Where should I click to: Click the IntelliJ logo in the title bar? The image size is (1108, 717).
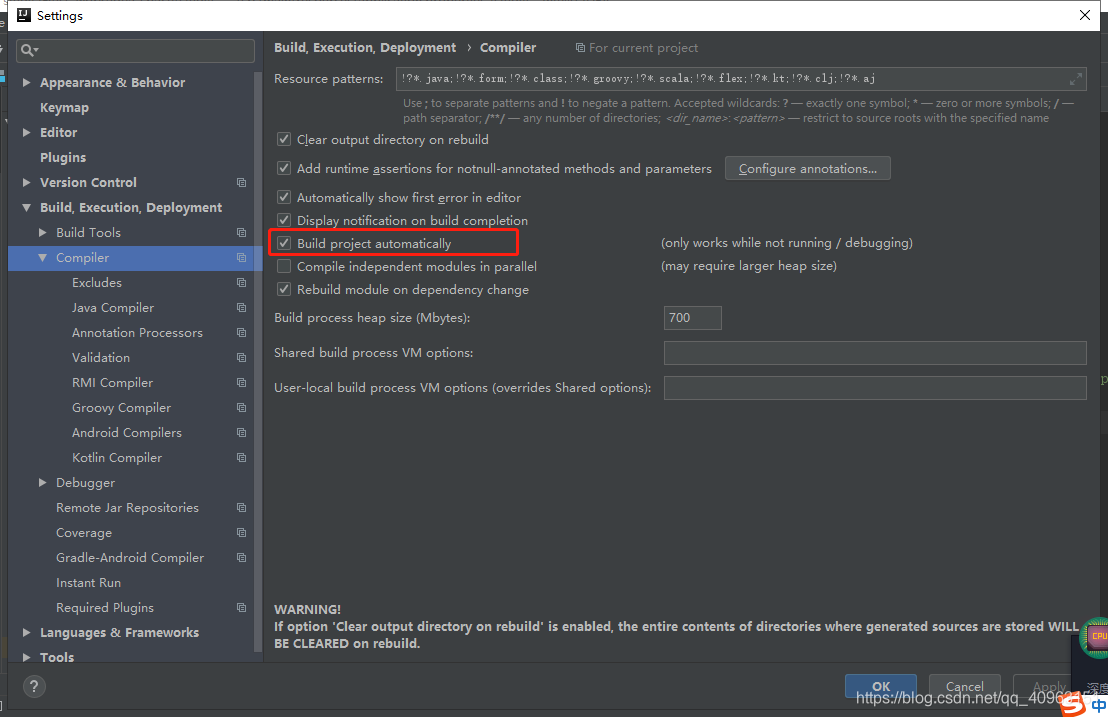tap(23, 15)
